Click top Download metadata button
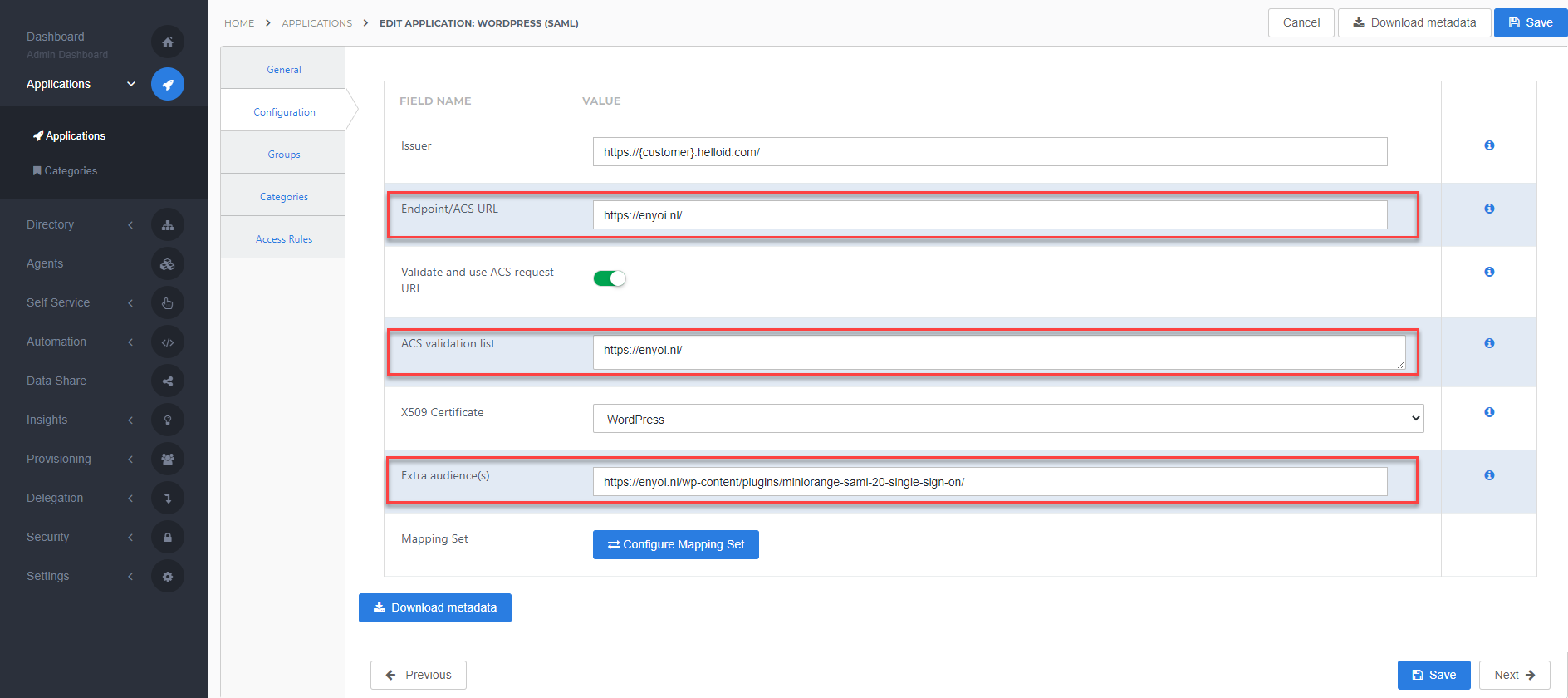The image size is (1568, 698). point(1414,22)
